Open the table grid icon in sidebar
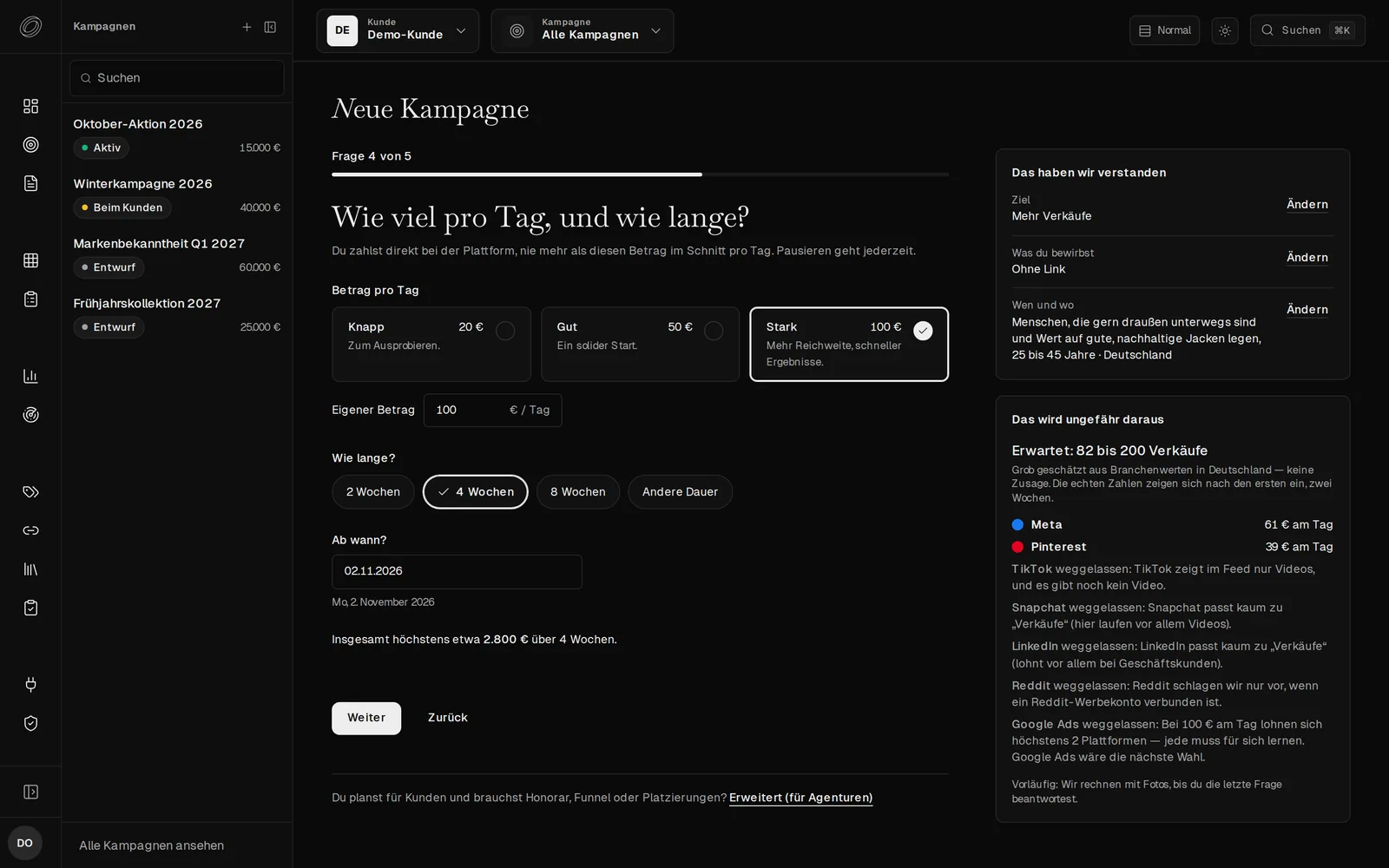 click(30, 260)
